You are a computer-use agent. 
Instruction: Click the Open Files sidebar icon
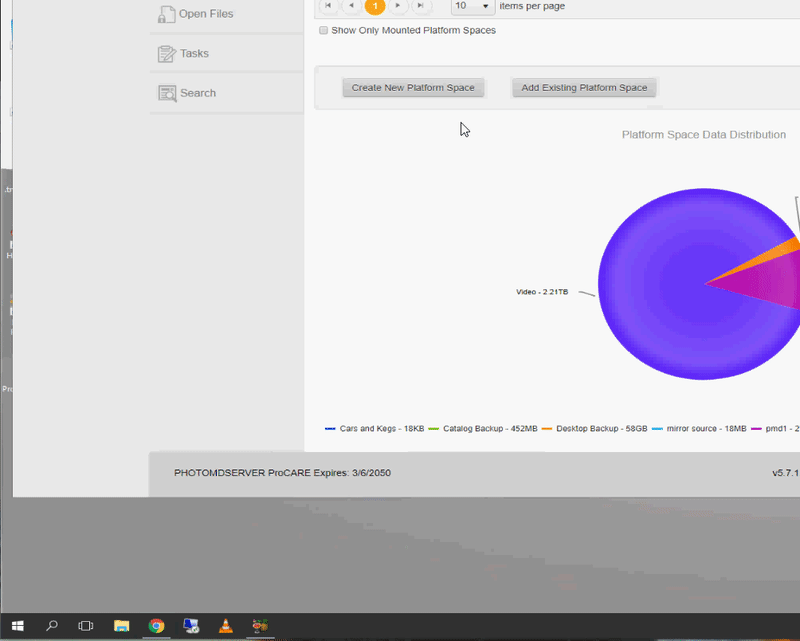click(x=166, y=14)
